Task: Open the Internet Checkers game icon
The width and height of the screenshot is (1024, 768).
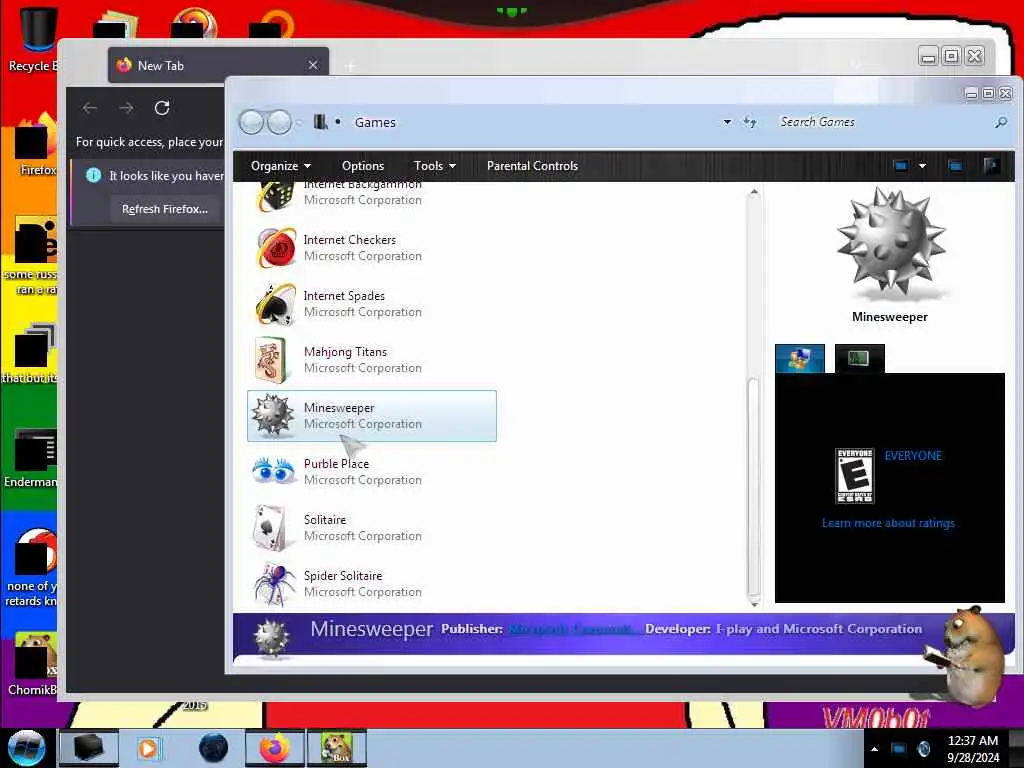Action: pos(276,248)
